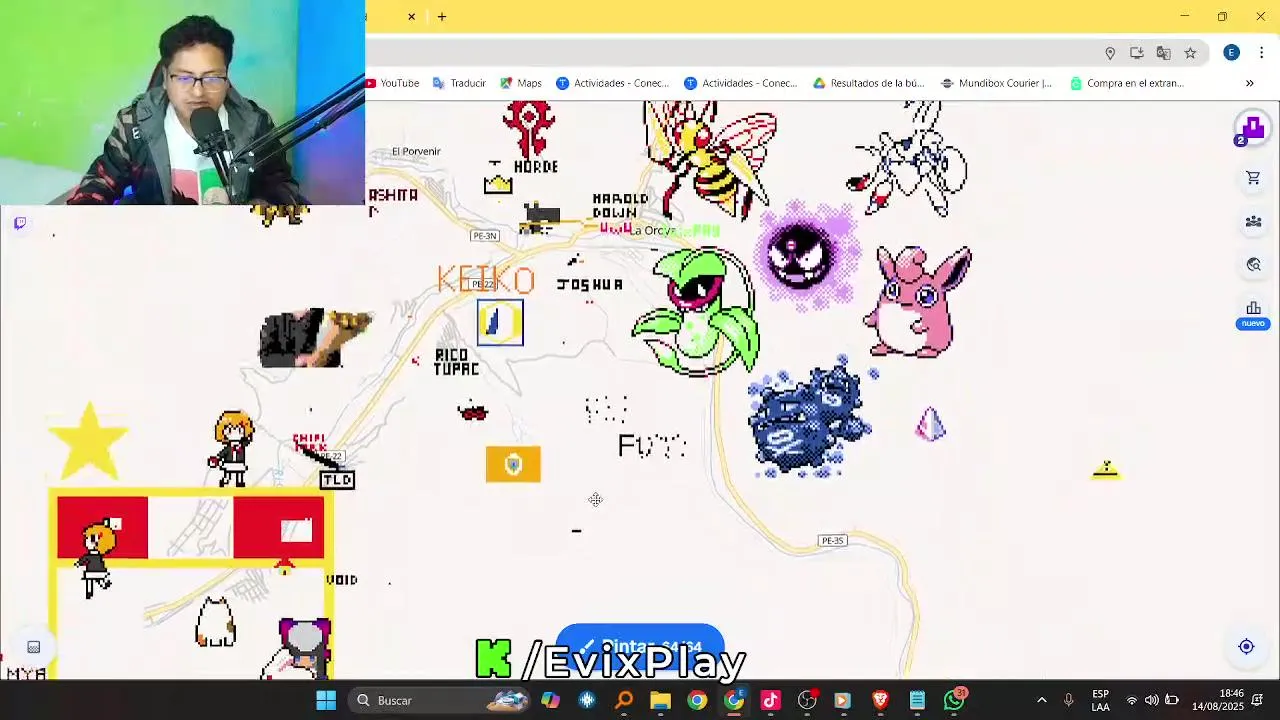Open the Chrome profile avatar E
Screen dimensions: 1280x720
(1231, 53)
